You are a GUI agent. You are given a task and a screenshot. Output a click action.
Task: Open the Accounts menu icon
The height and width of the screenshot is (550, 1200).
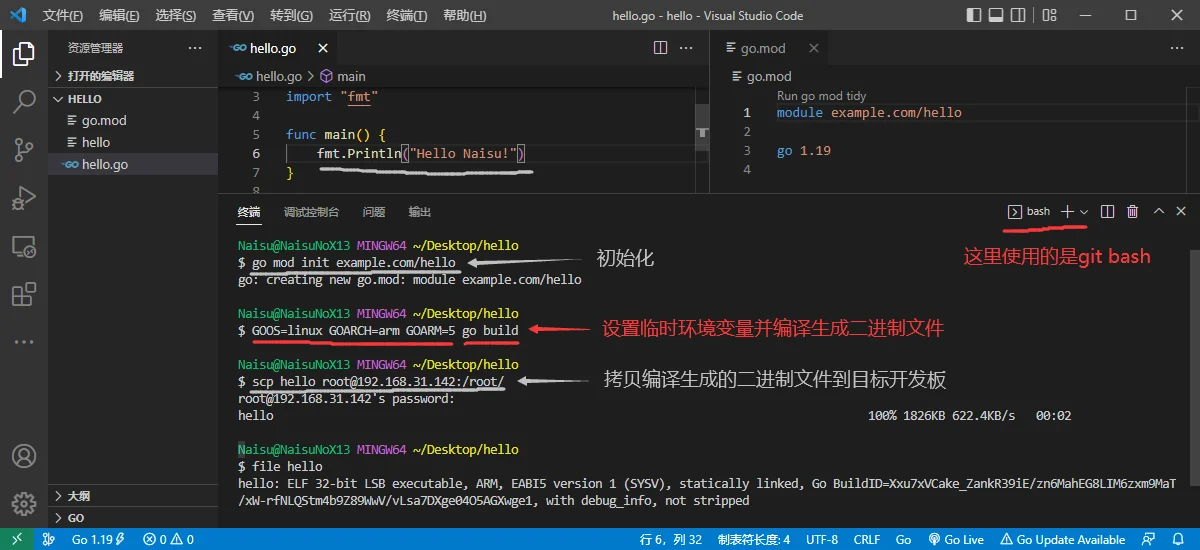coord(23,456)
